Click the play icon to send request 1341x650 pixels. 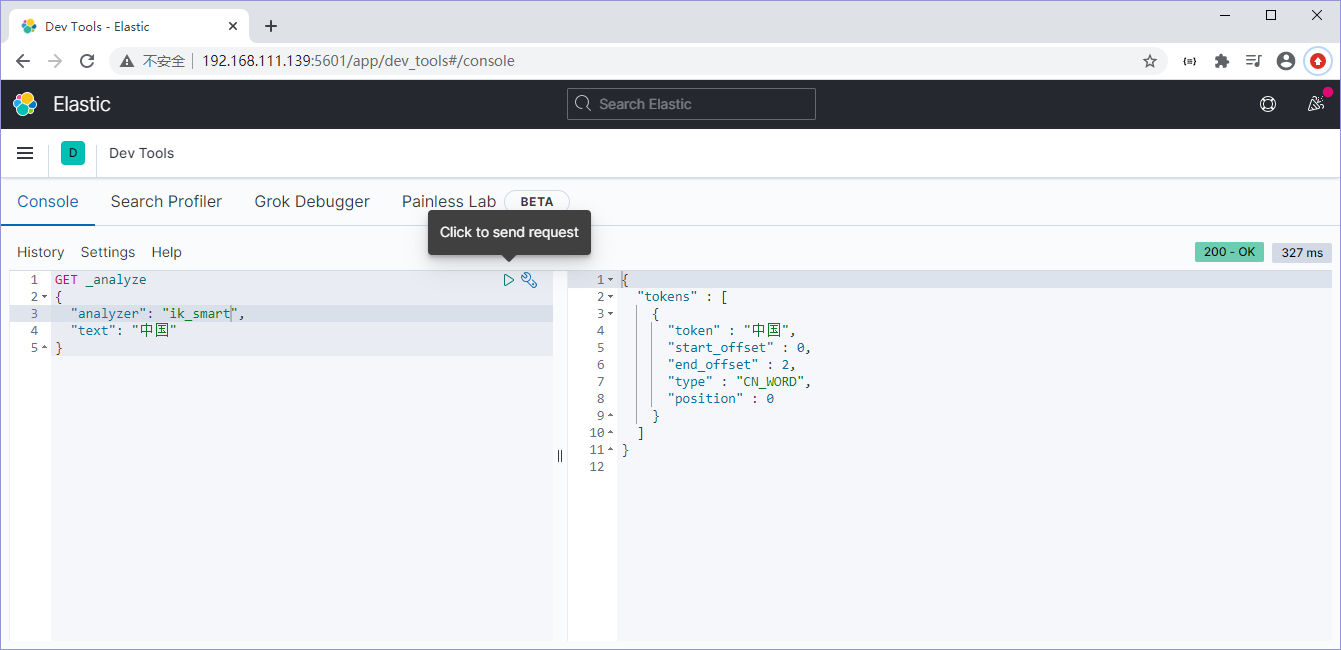(508, 281)
